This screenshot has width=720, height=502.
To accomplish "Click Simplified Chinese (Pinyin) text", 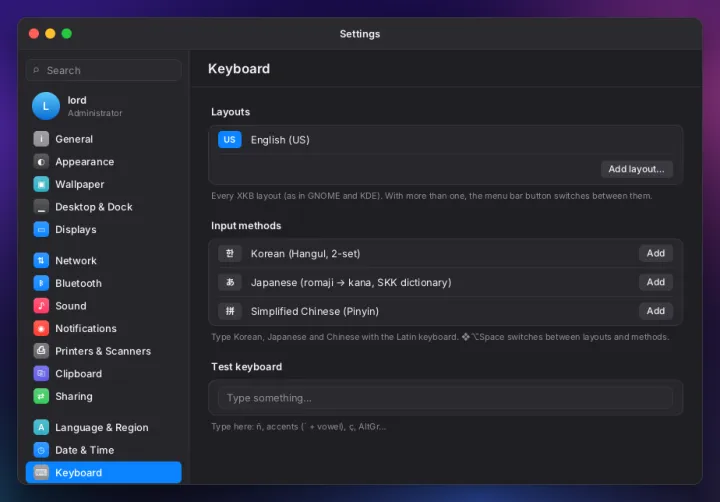I will [315, 311].
